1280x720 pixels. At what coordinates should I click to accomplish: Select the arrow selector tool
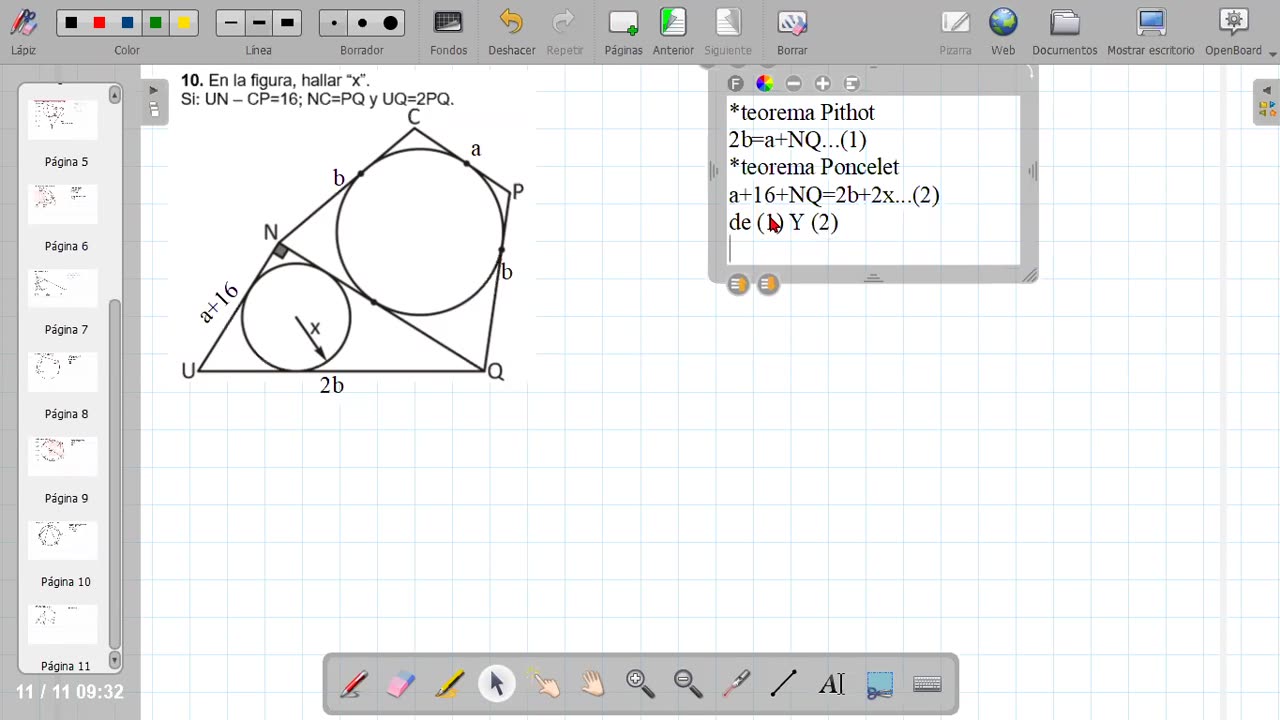[496, 684]
